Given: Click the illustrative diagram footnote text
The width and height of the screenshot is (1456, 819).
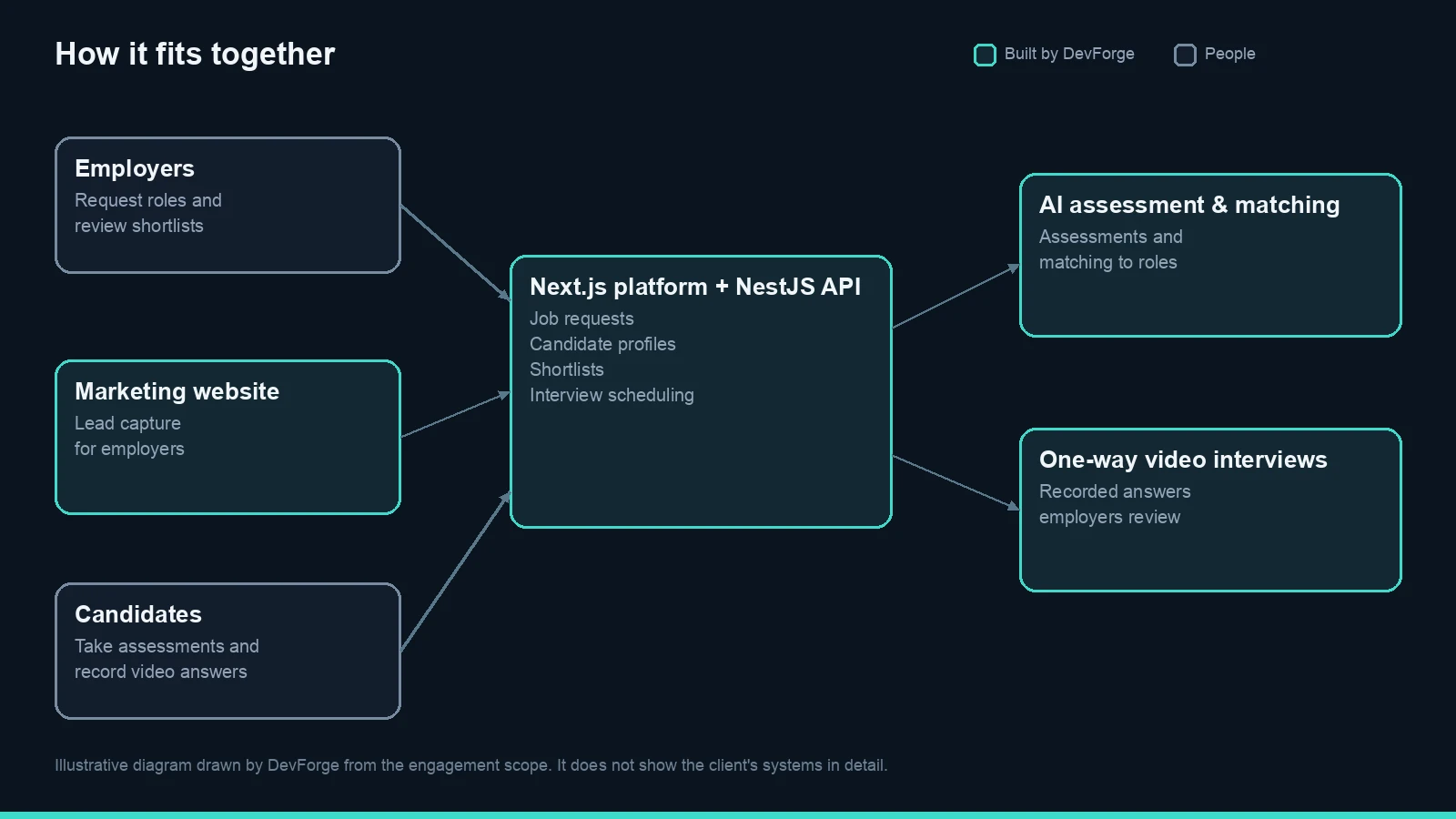Looking at the screenshot, I should point(471,765).
